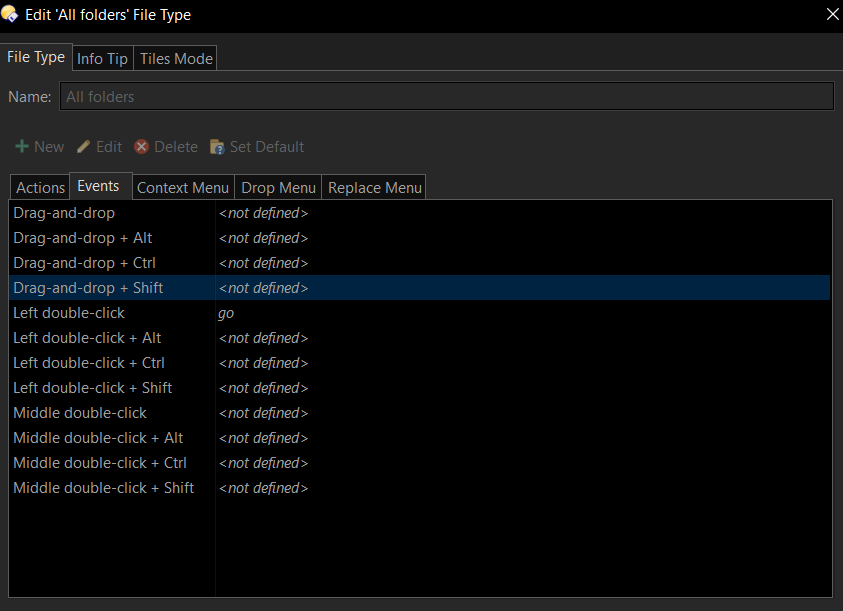Screen dimensions: 843x611
Task: Switch to the File Type tab
Action: click(36, 57)
